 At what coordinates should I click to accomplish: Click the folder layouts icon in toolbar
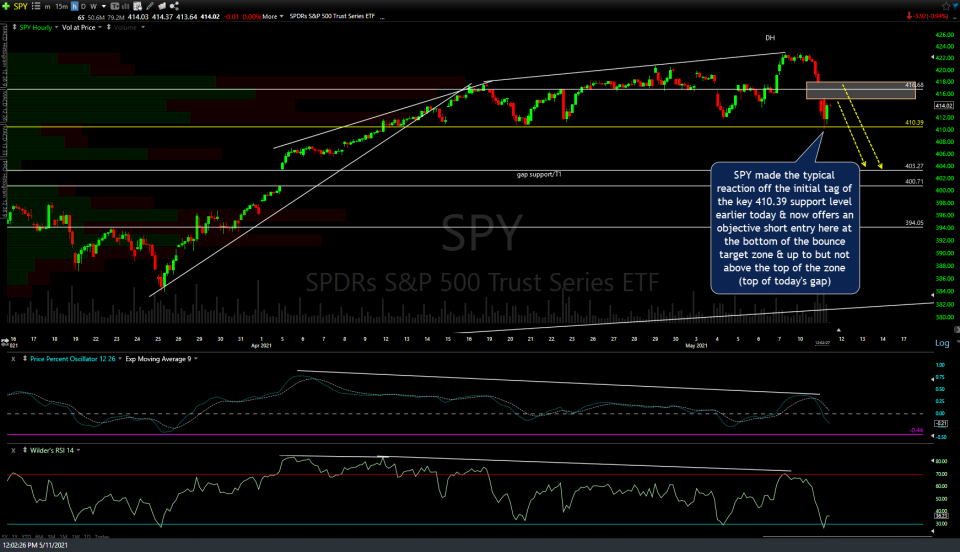162,6
